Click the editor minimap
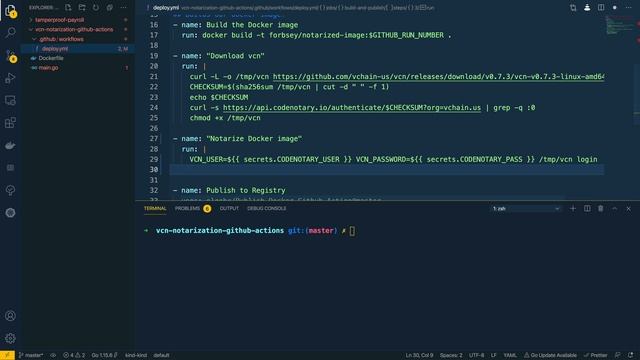This screenshot has height=360, width=640. (619, 25)
